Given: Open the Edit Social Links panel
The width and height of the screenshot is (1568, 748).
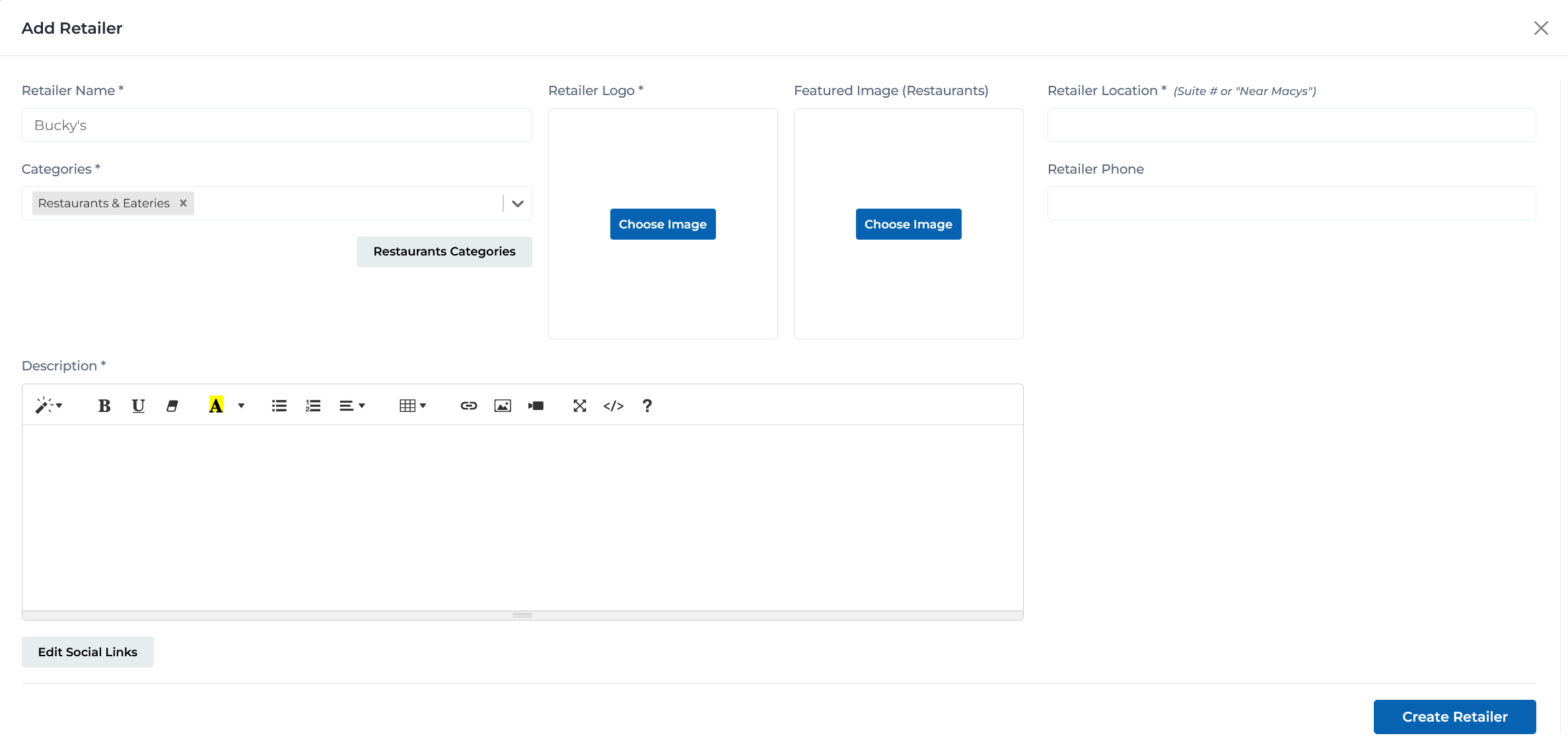Looking at the screenshot, I should tap(87, 652).
